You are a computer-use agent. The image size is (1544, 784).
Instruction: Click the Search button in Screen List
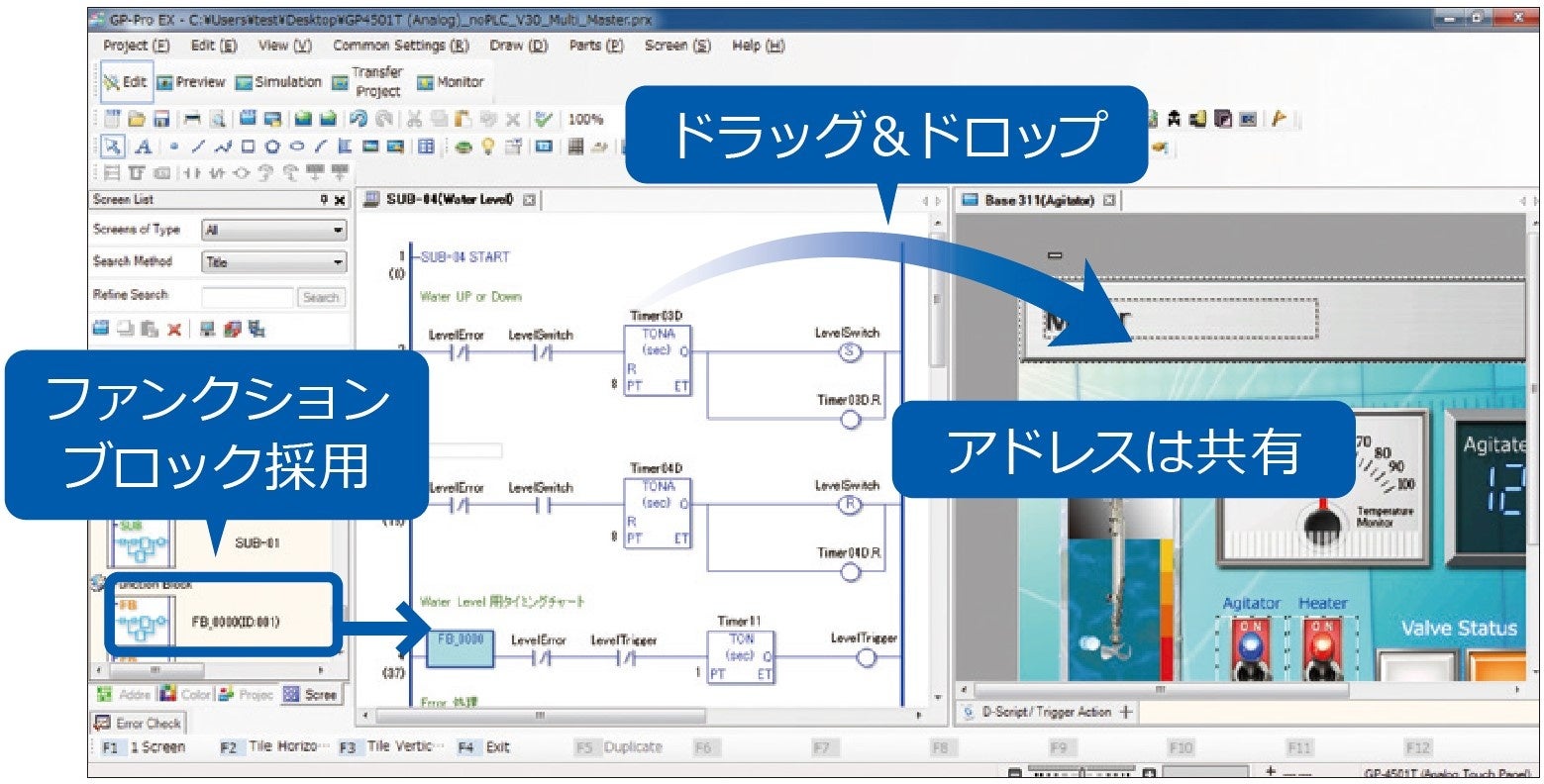(x=321, y=297)
